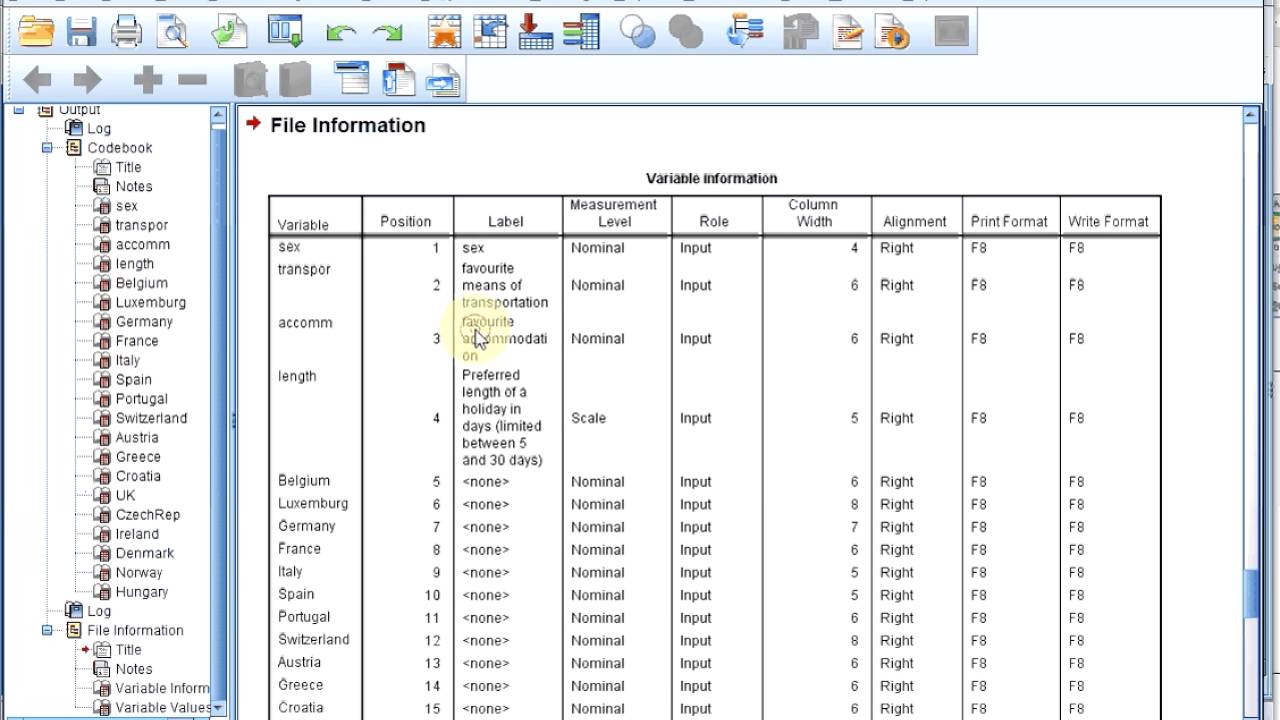The image size is (1280, 720).
Task: Open Print Preview
Action: tap(173, 32)
